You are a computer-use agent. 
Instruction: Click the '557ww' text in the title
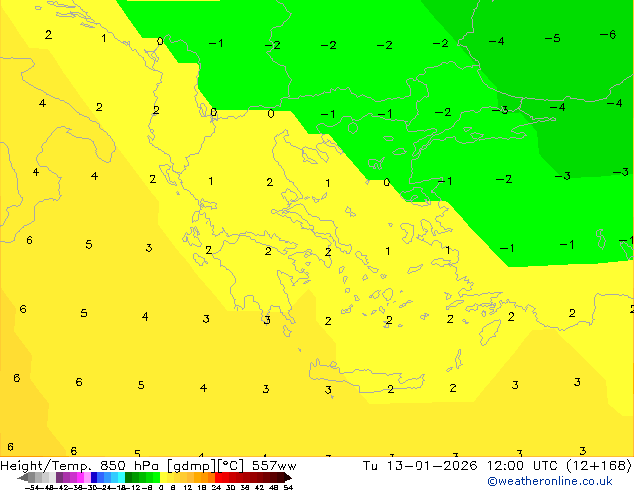(274, 466)
